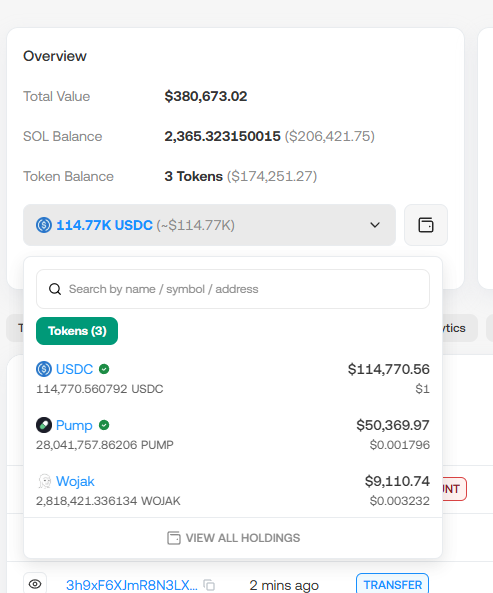This screenshot has height=593, width=493.
Task: Open the Pump token link
Action: [x=74, y=425]
